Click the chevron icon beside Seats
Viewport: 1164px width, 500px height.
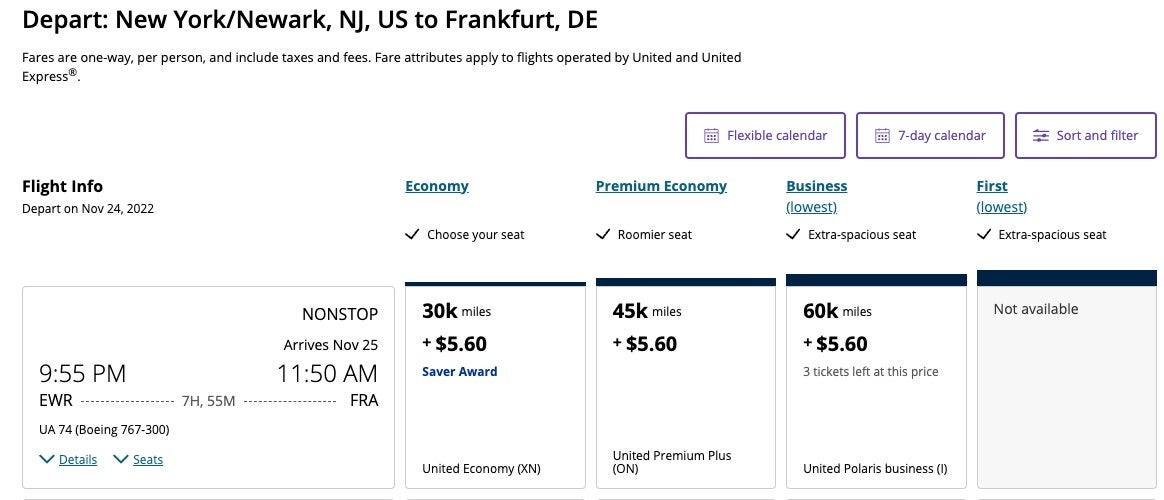(x=121, y=459)
